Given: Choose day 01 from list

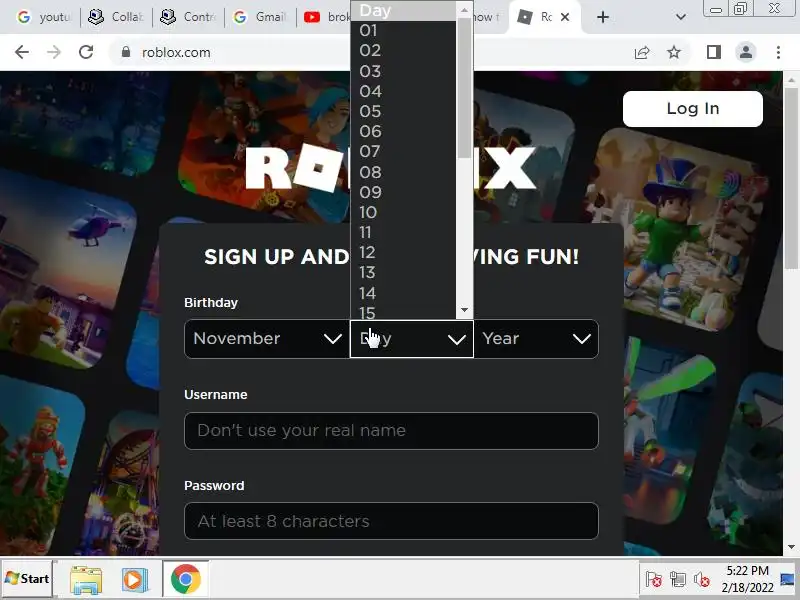Looking at the screenshot, I should click(403, 31).
